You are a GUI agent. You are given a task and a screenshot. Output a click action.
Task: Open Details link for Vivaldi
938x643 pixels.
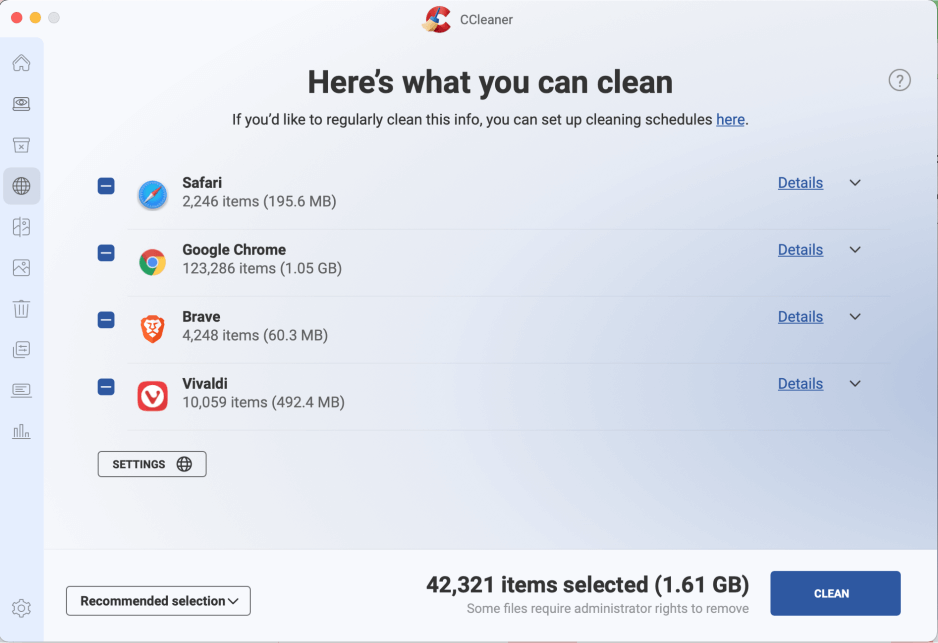800,384
